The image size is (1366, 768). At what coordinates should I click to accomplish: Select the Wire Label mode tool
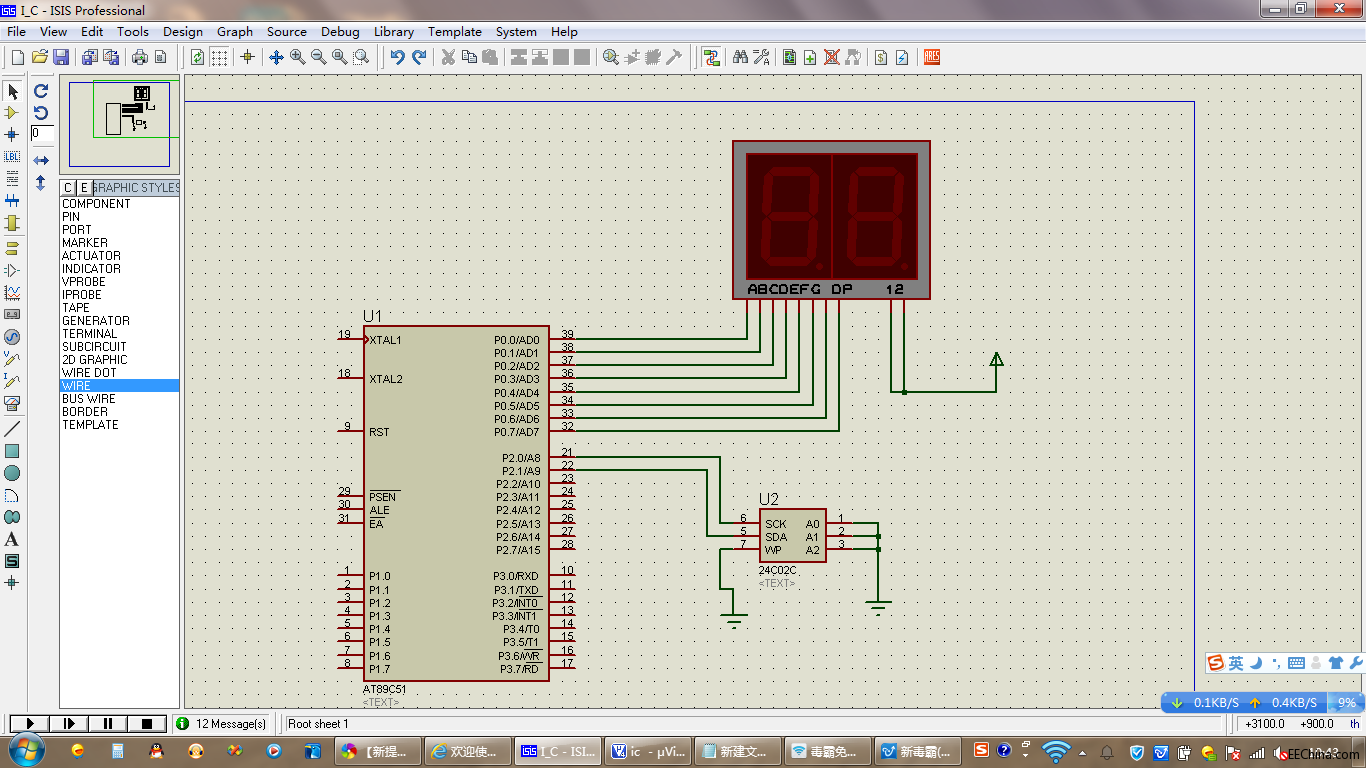12,157
